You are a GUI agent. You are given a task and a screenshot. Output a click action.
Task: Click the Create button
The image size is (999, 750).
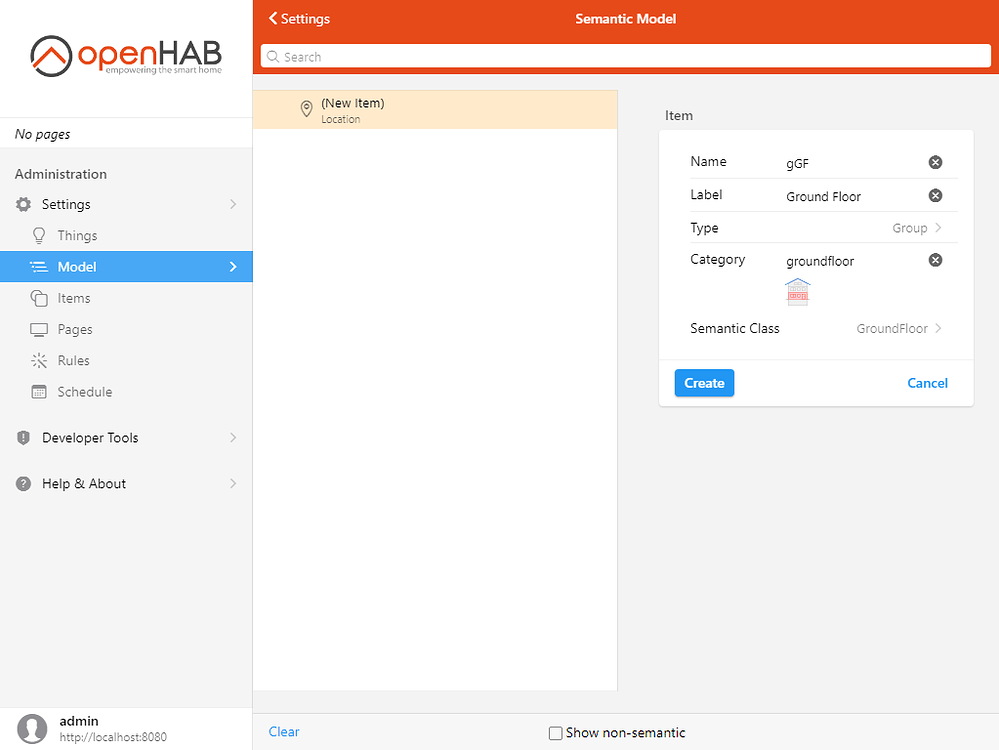[704, 383]
